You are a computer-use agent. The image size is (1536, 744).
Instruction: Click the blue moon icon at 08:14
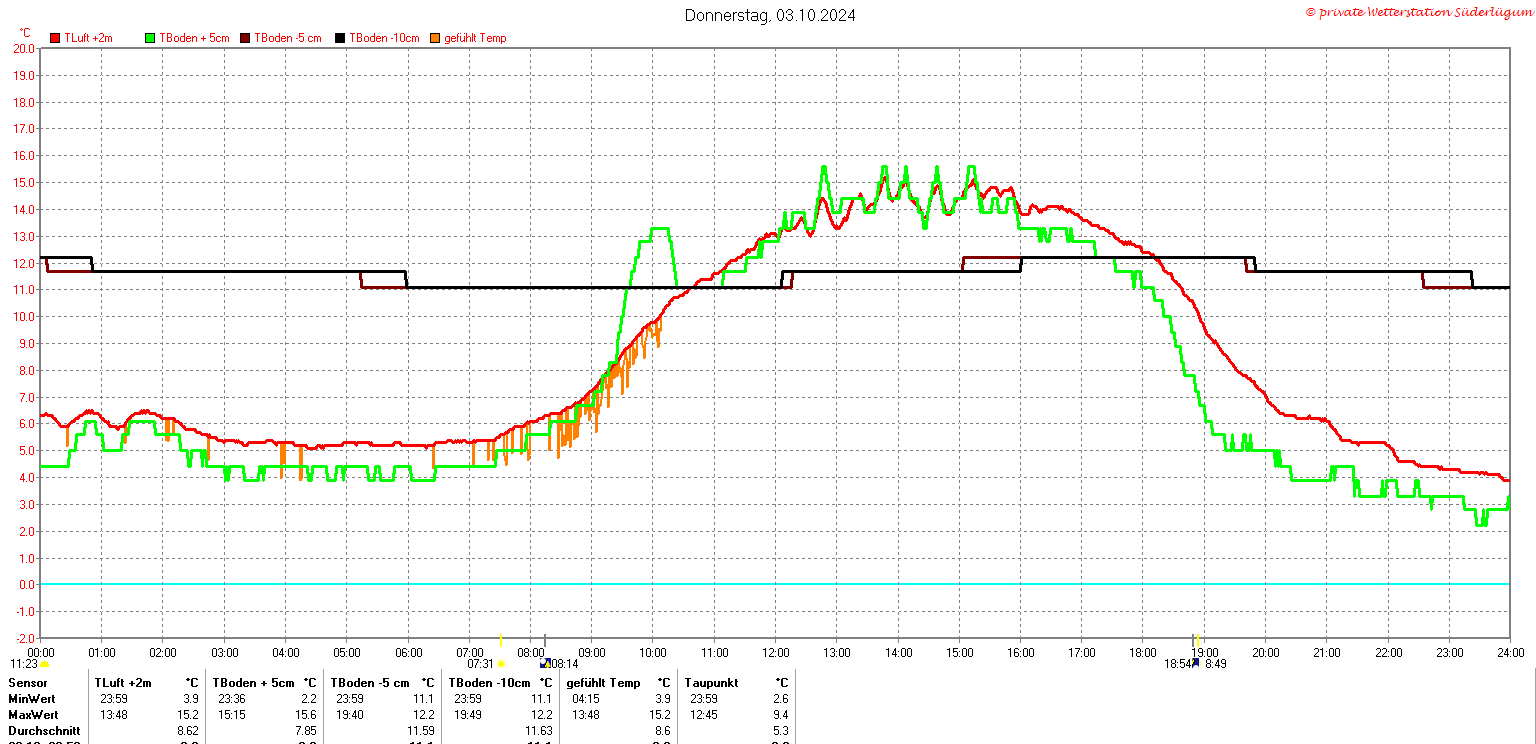point(545,663)
